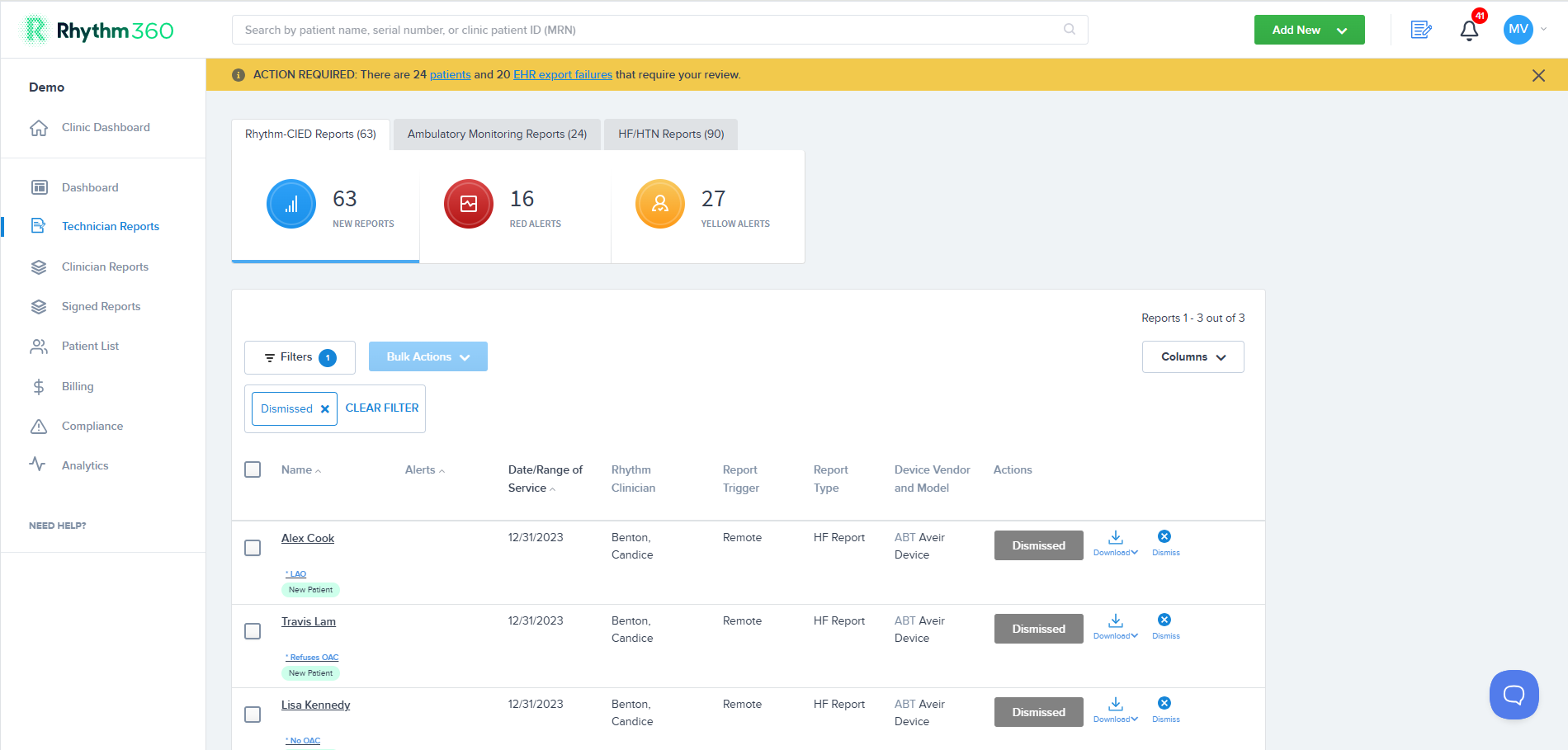Open the Bulk Actions dropdown
Viewport: 1568px width, 750px height.
pos(427,356)
